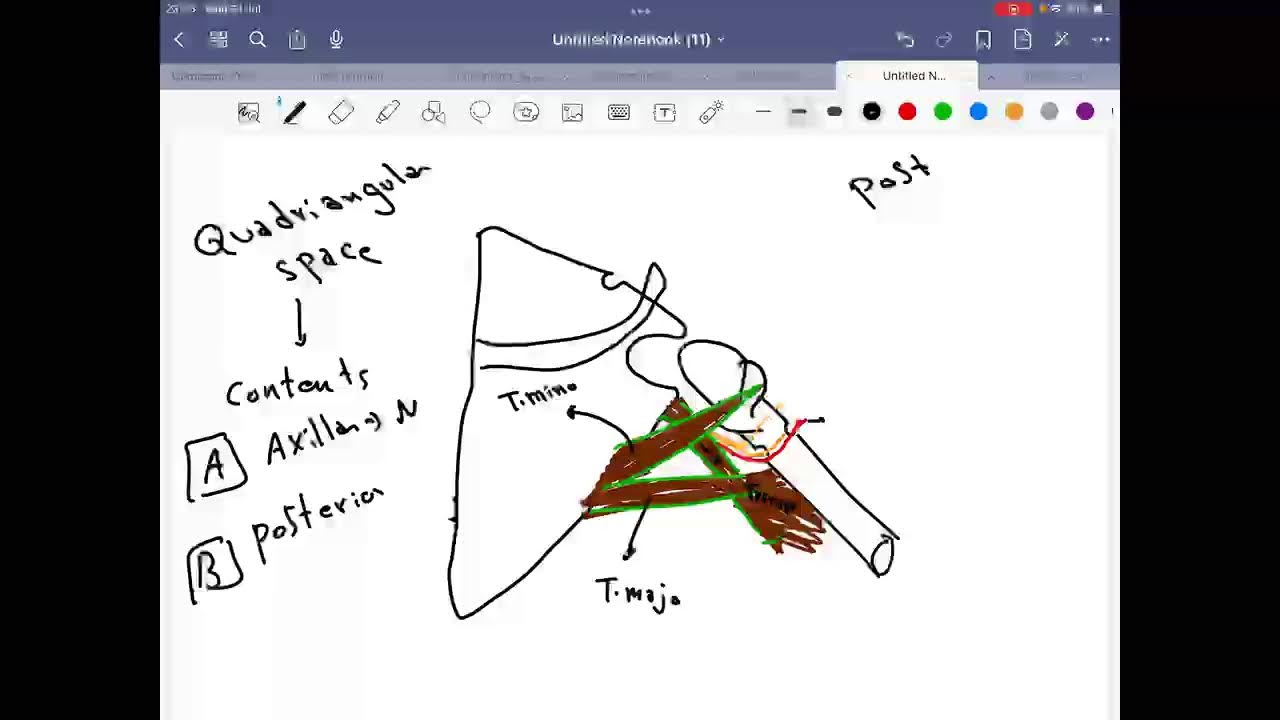Select the Pen tool
This screenshot has height=720, width=1280.
tap(294, 113)
